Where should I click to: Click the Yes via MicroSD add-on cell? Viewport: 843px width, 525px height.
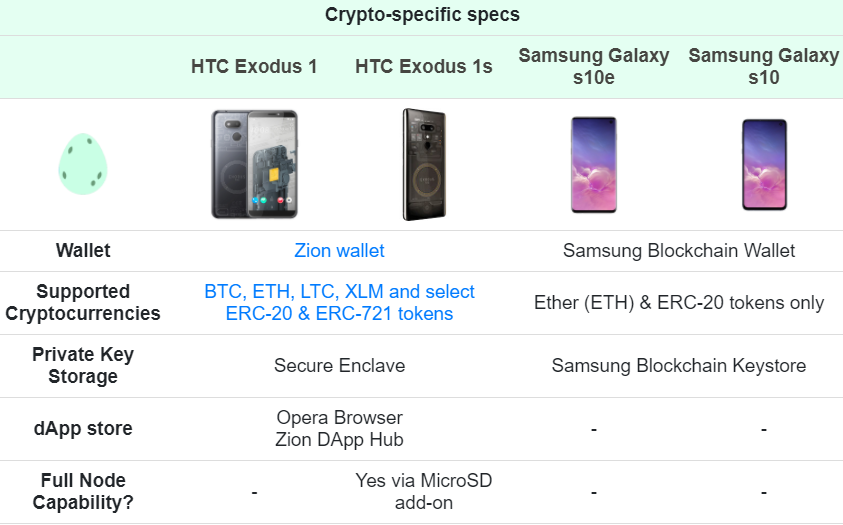[424, 491]
